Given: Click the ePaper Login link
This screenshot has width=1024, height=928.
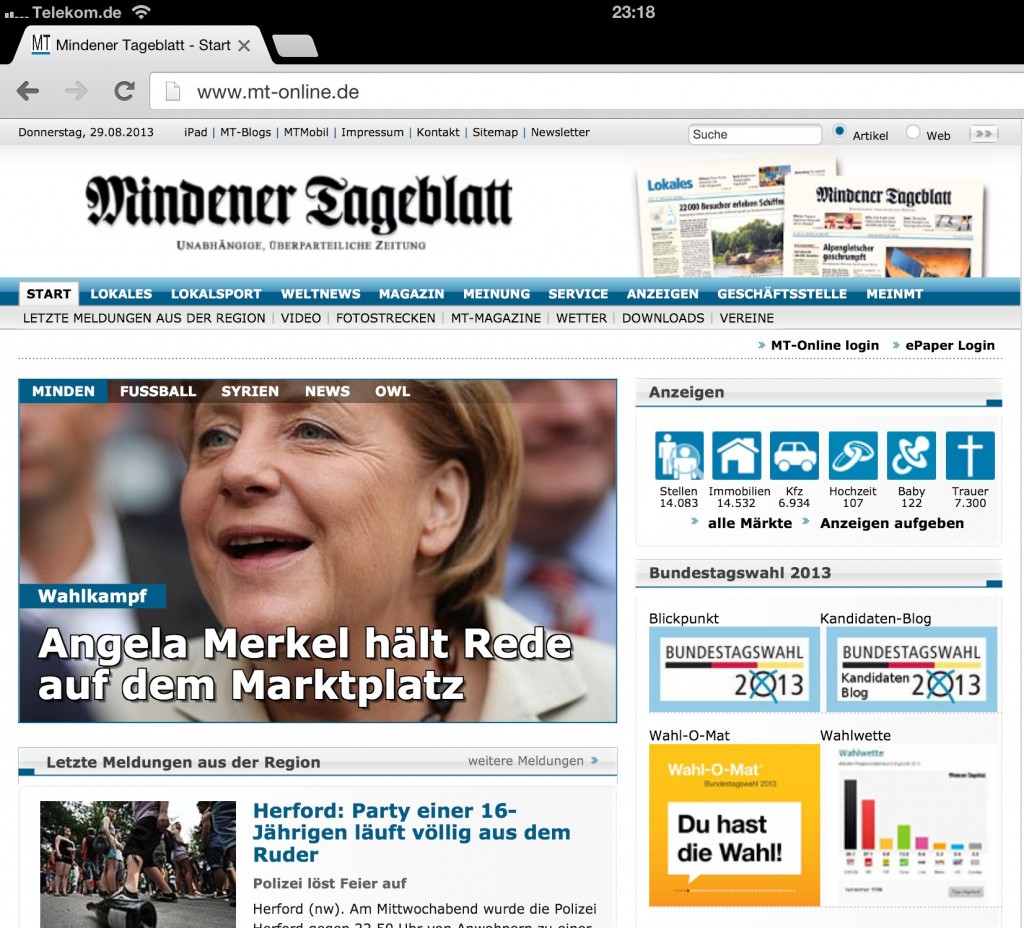Looking at the screenshot, I should (x=950, y=345).
